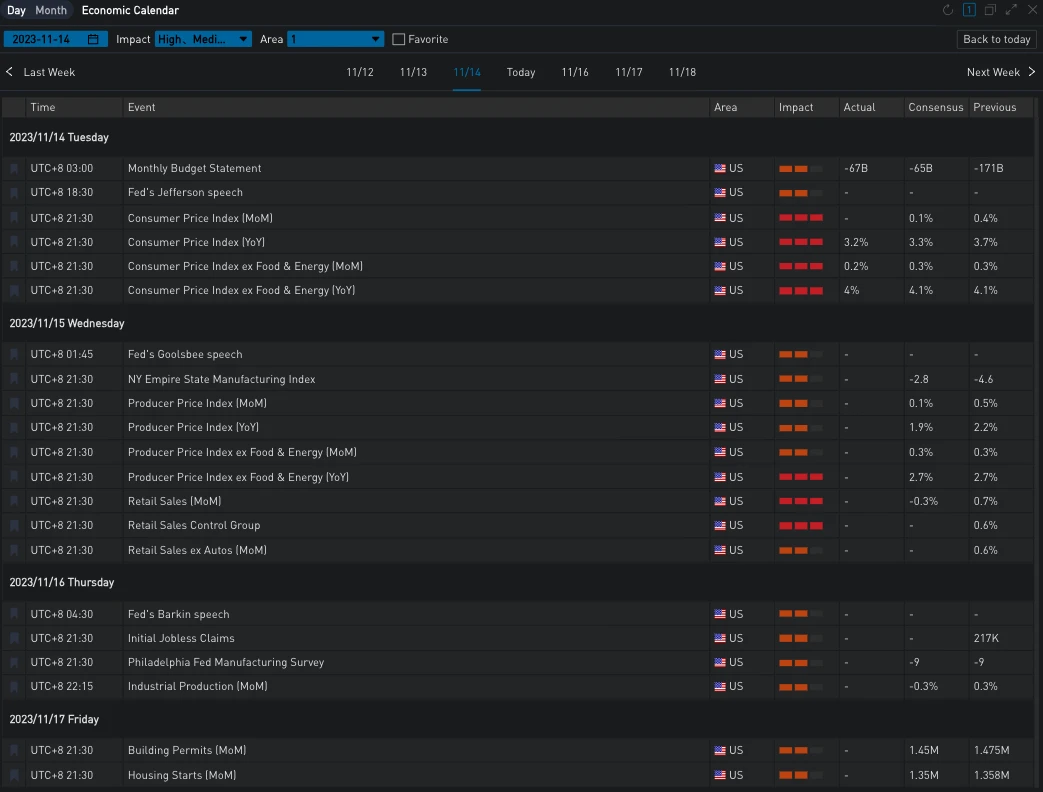Image resolution: width=1043 pixels, height=792 pixels.
Task: Go to Last Week using left chevron
Action: point(10,72)
